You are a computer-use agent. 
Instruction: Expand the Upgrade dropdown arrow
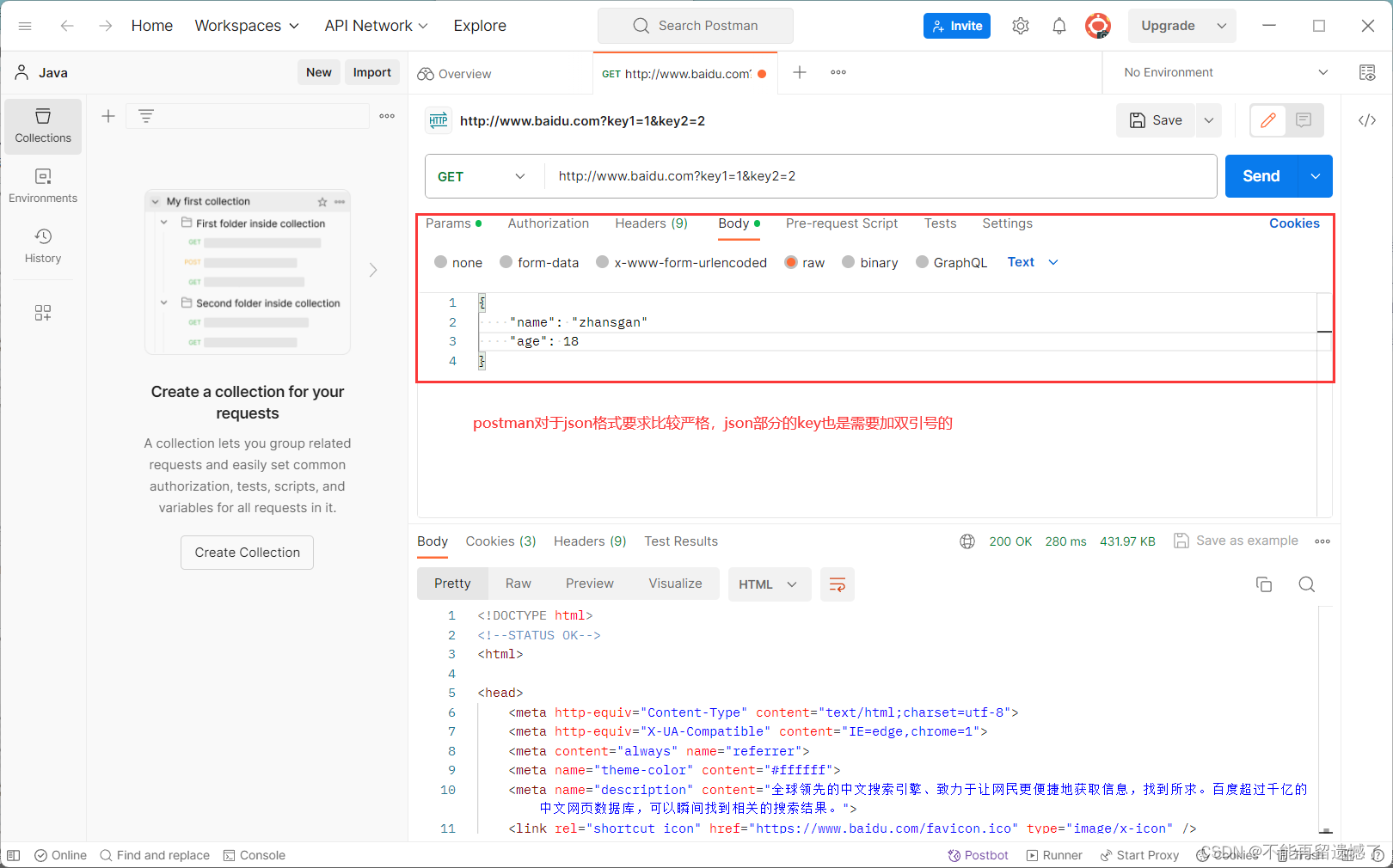click(x=1222, y=26)
